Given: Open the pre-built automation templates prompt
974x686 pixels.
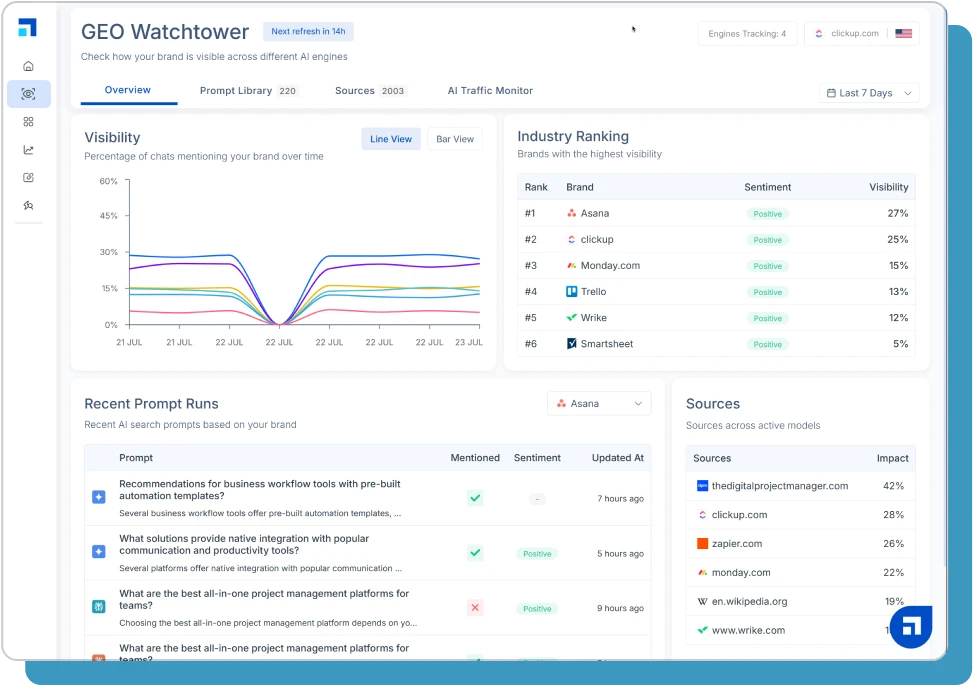Looking at the screenshot, I should click(260, 490).
